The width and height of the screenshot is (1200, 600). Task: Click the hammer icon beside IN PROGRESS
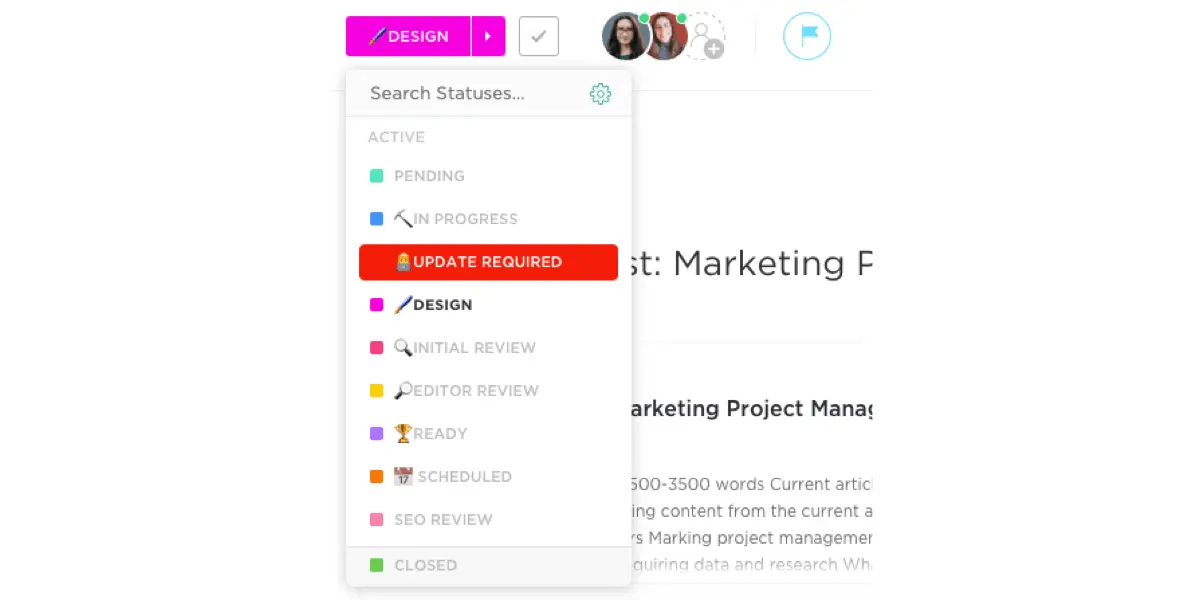[403, 219]
